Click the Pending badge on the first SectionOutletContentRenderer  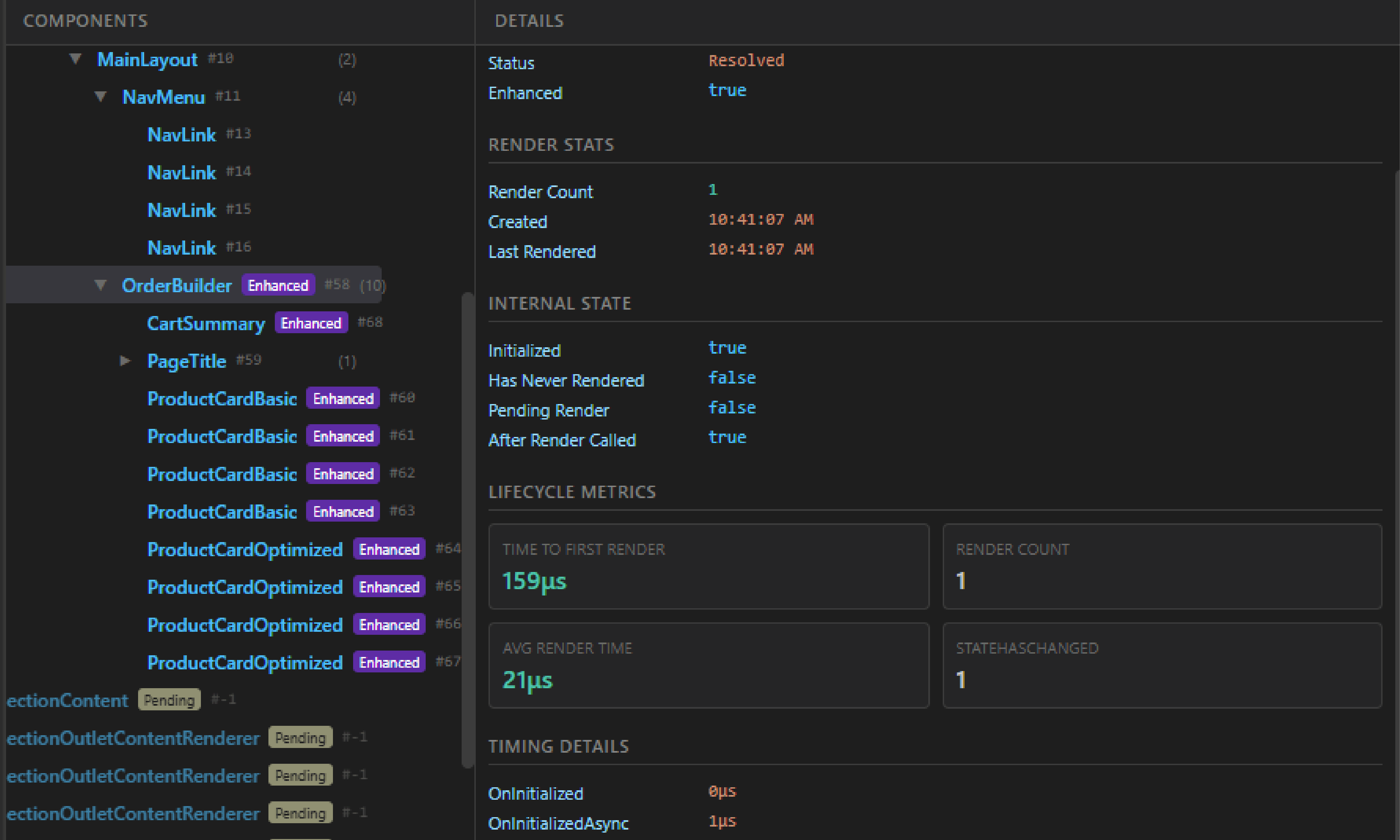[x=300, y=737]
